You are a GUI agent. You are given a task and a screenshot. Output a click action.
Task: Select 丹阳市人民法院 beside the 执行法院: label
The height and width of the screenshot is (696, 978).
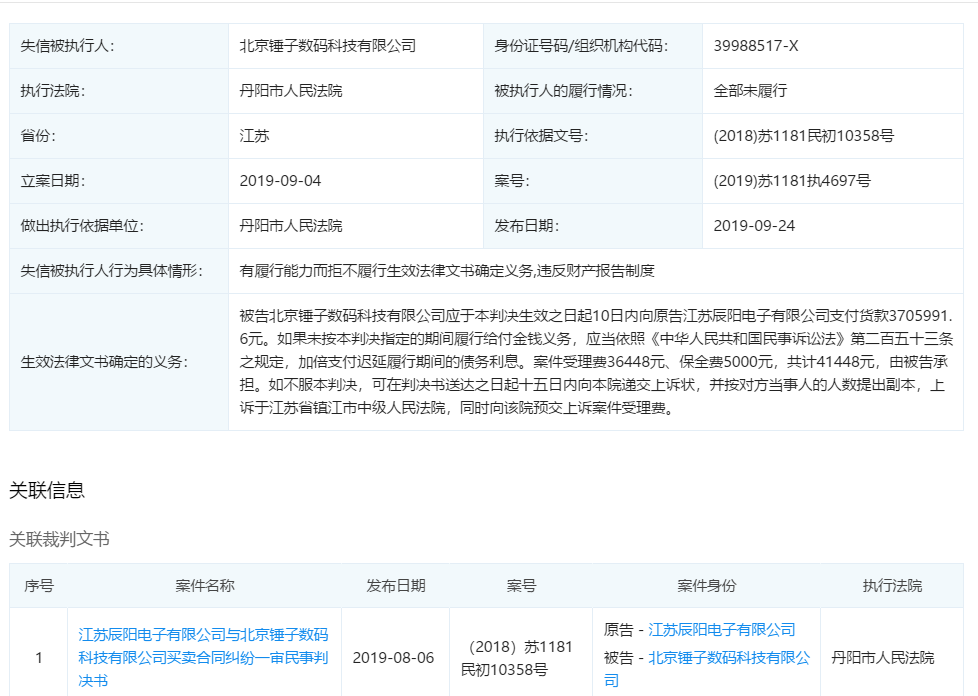291,91
